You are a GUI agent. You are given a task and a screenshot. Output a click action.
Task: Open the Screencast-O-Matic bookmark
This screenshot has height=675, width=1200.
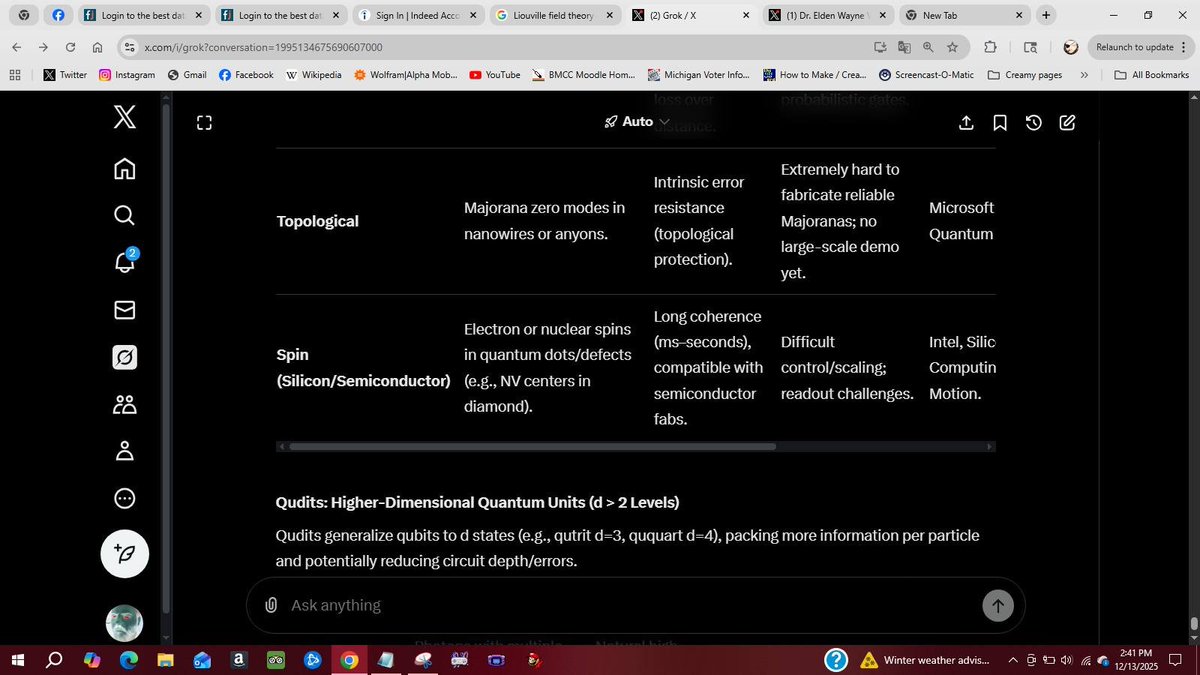(927, 75)
